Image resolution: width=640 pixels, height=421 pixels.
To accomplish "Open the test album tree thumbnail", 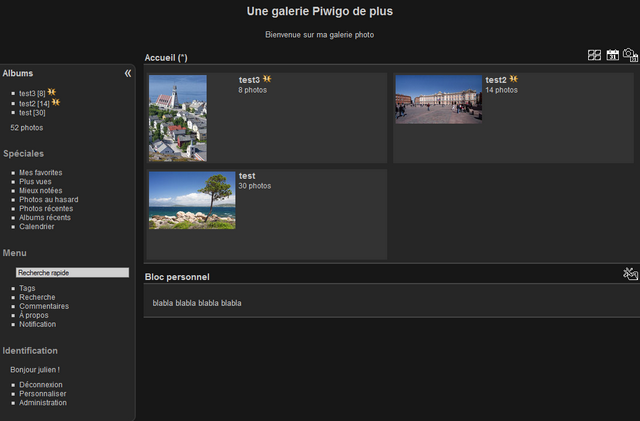I will [192, 200].
